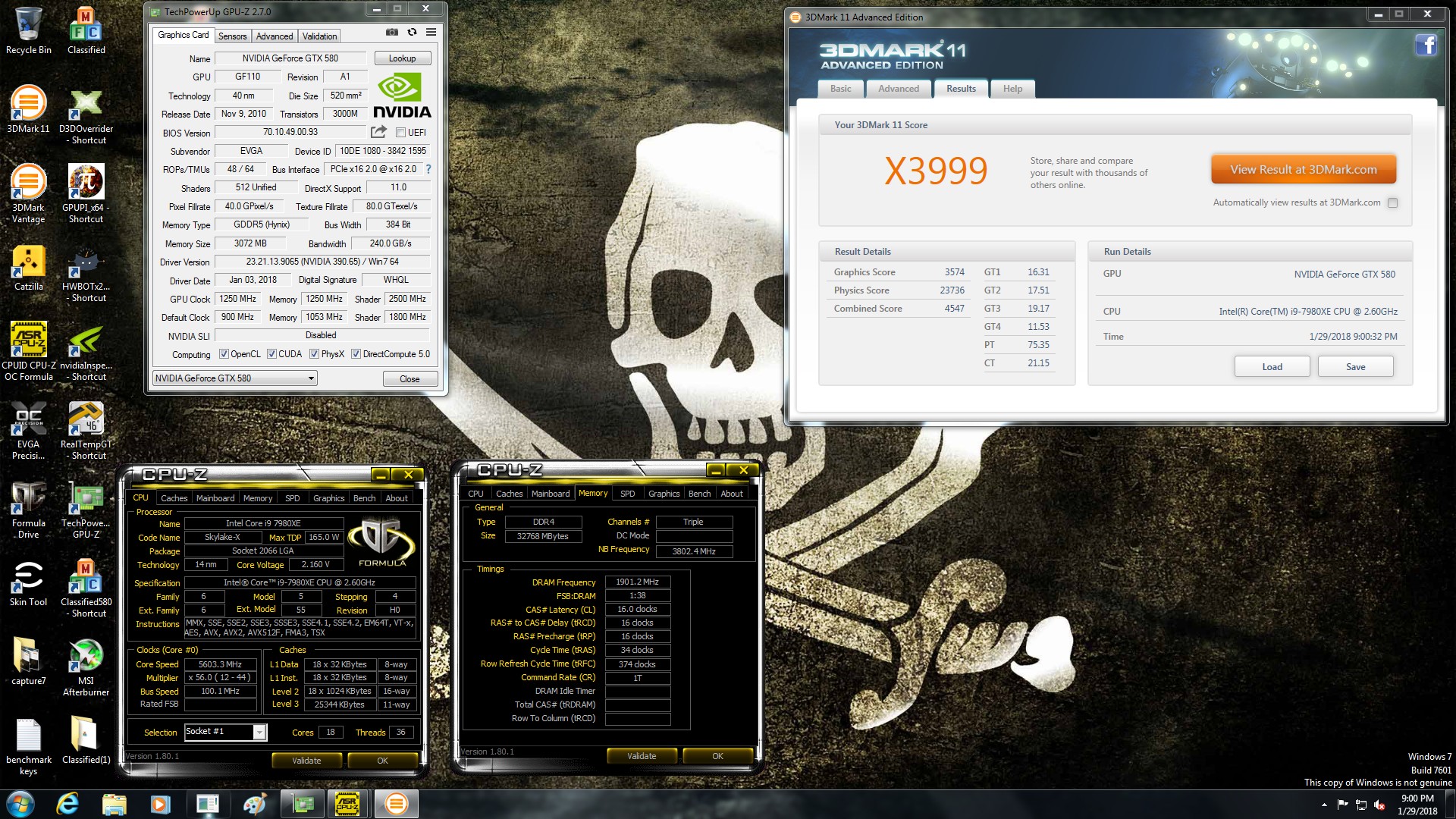Click the X3999 score value
Image resolution: width=1456 pixels, height=819 pixels.
pos(937,171)
